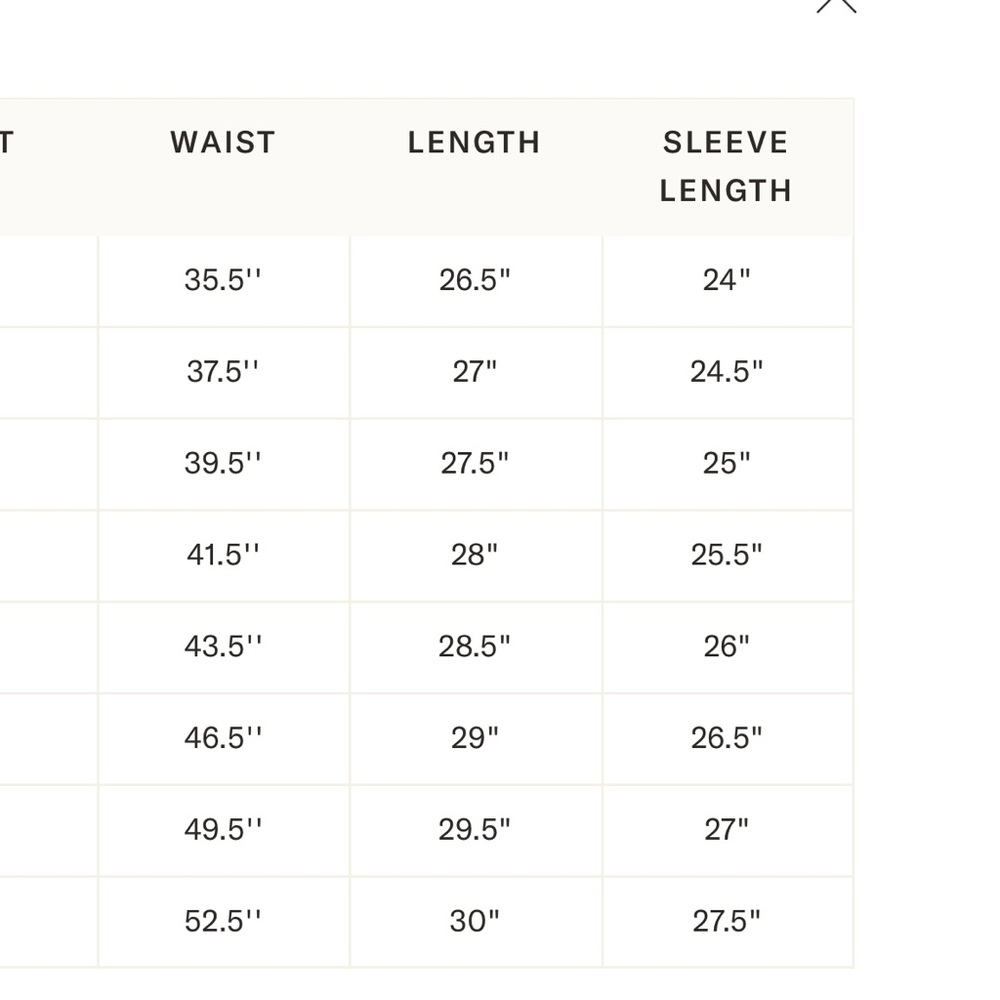Select the 26" sleeve length measurement

726,647
